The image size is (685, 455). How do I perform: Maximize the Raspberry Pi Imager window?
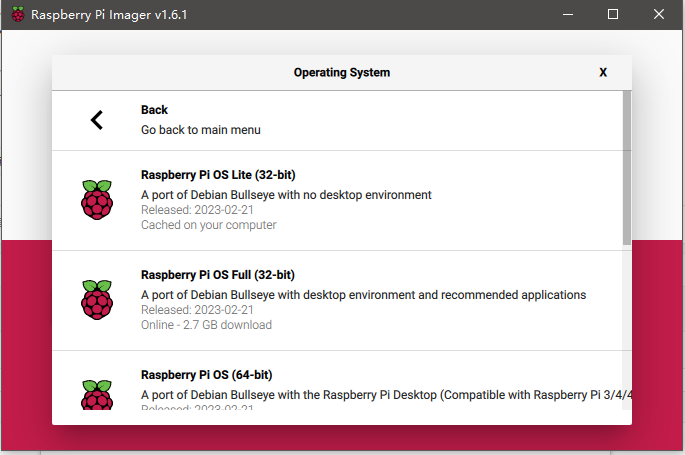[x=613, y=14]
